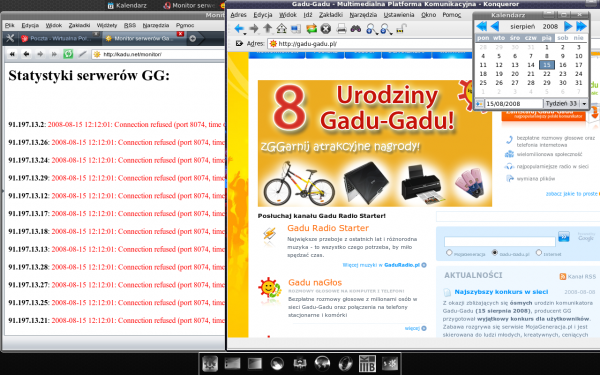The height and width of the screenshot is (375, 600).
Task: Click the search submit arrow button
Action: [563, 237]
